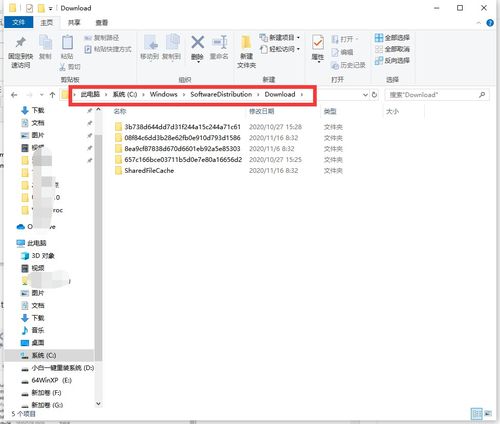
Task: Open the New Item dropdown
Action: tap(280, 37)
